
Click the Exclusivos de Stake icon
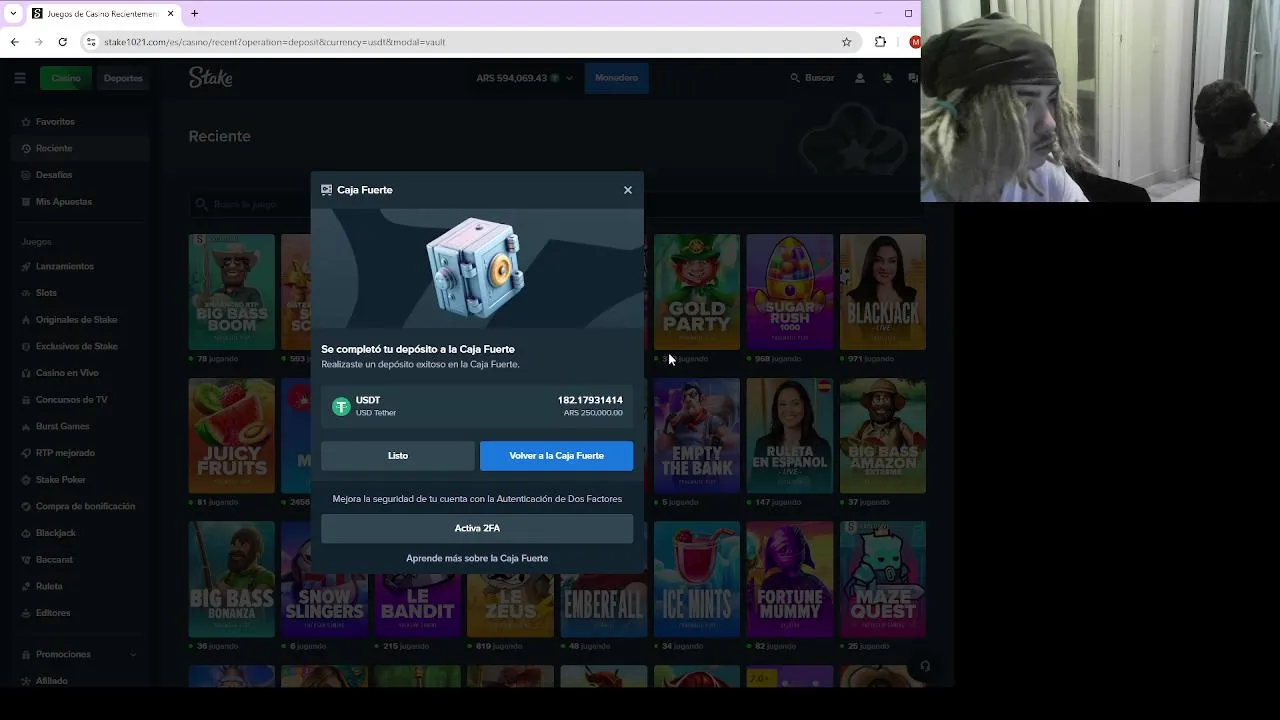[x=25, y=346]
